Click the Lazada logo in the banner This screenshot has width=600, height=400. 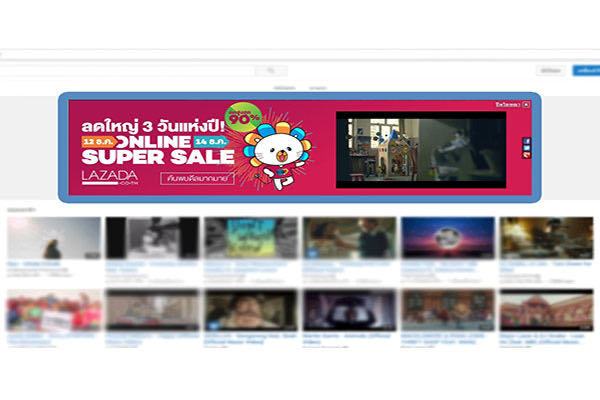tap(110, 178)
